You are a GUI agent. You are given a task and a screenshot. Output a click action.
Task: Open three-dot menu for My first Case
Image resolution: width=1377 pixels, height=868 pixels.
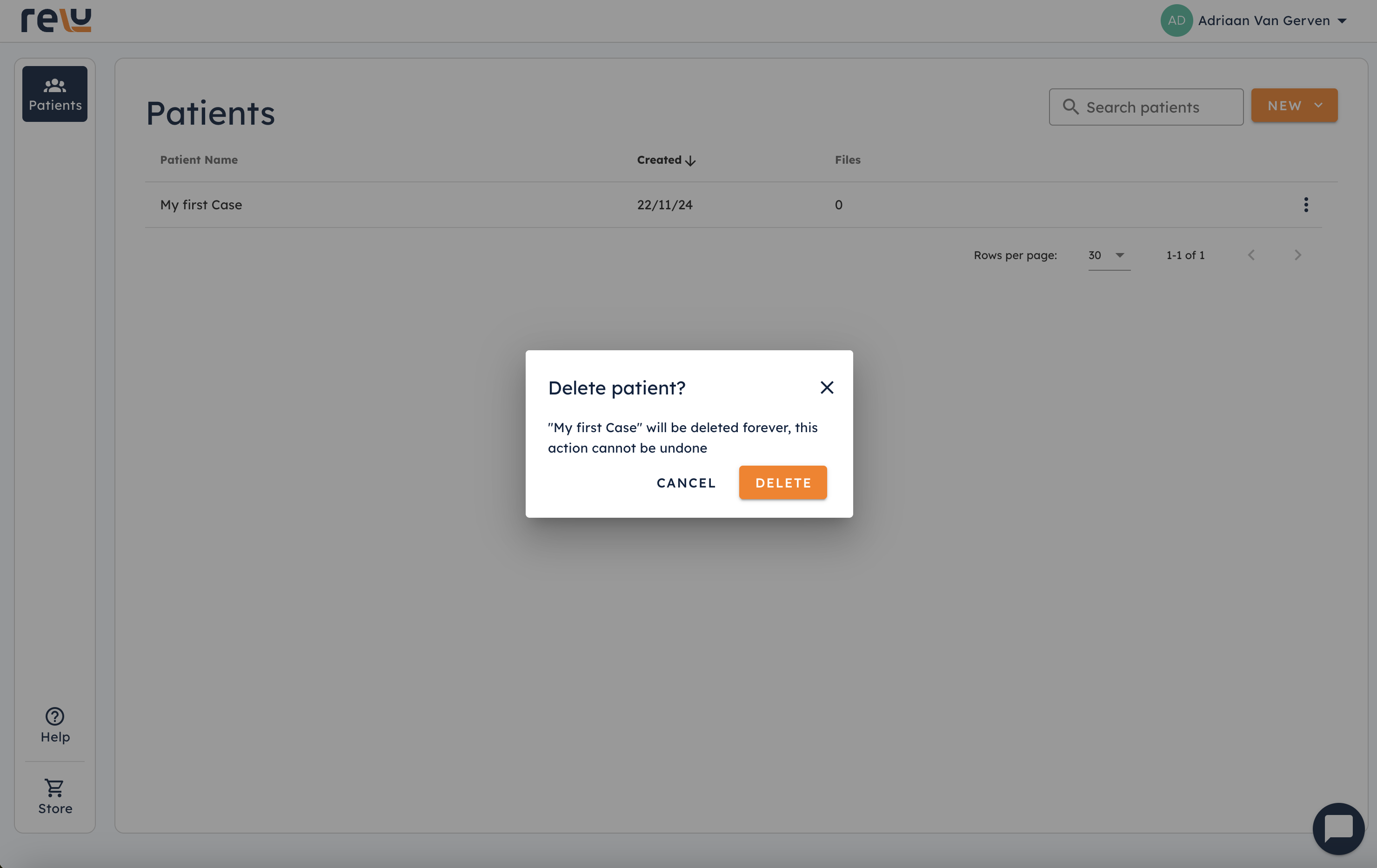(x=1305, y=205)
